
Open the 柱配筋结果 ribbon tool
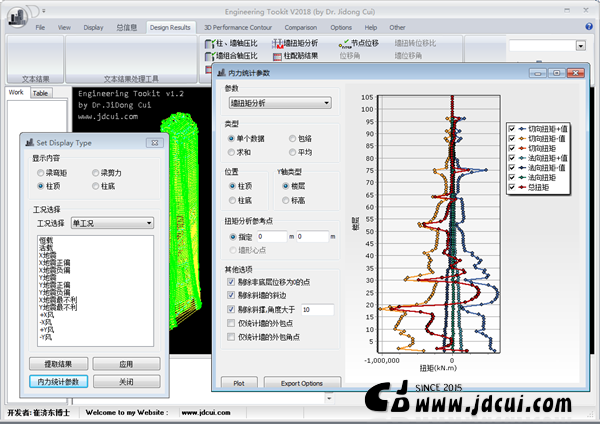coord(295,56)
